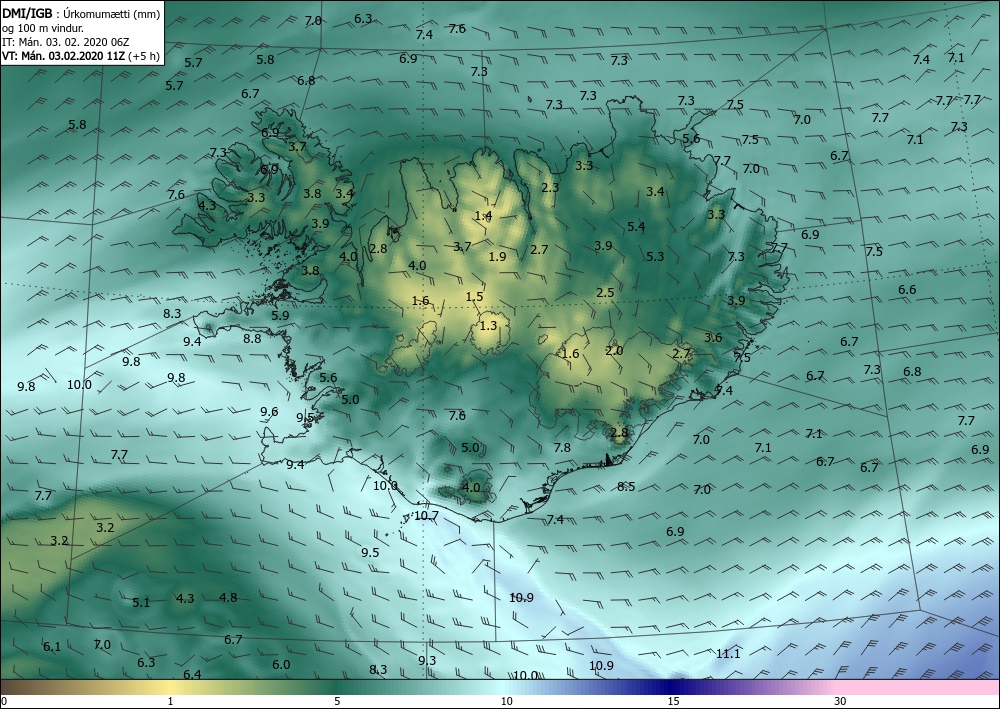Viewport: 1000px width, 709px height.
Task: Click the 2.0 value over the large glacier
Action: coord(614,351)
